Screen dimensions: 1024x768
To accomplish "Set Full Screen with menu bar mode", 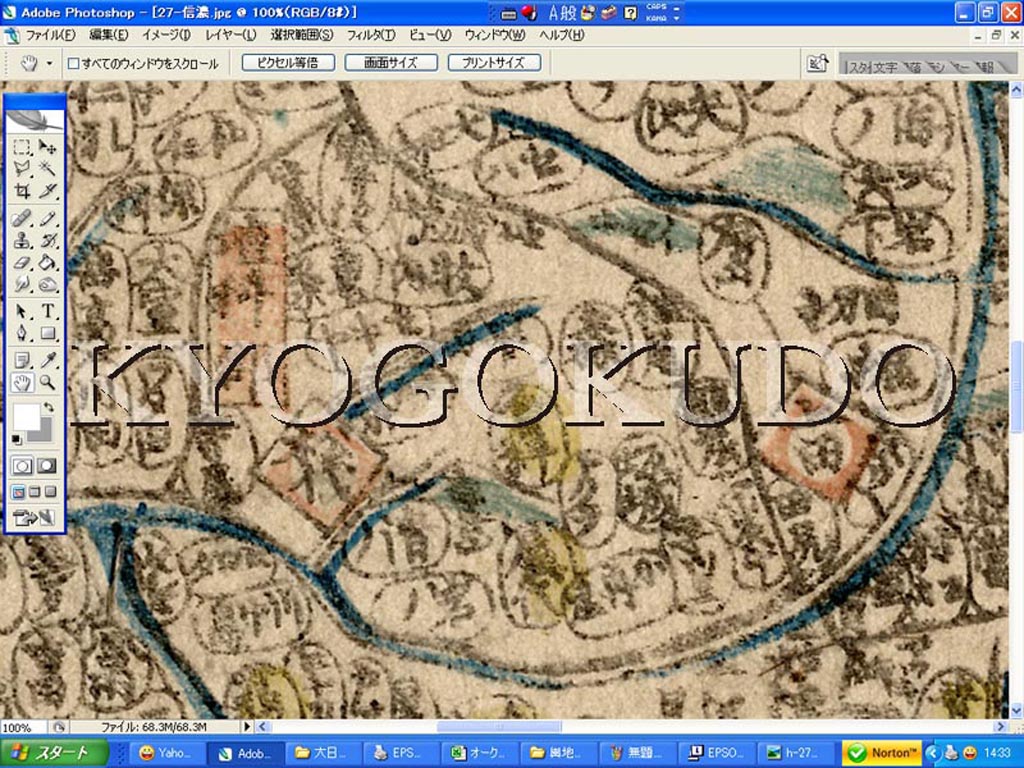I will pyautogui.click(x=35, y=492).
